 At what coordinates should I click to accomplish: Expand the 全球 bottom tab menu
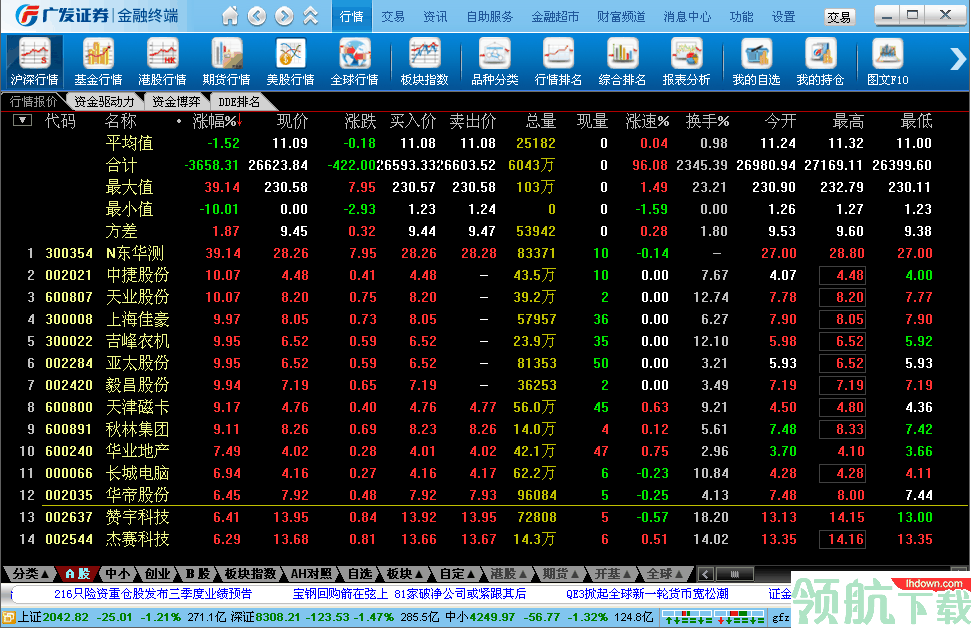click(664, 574)
